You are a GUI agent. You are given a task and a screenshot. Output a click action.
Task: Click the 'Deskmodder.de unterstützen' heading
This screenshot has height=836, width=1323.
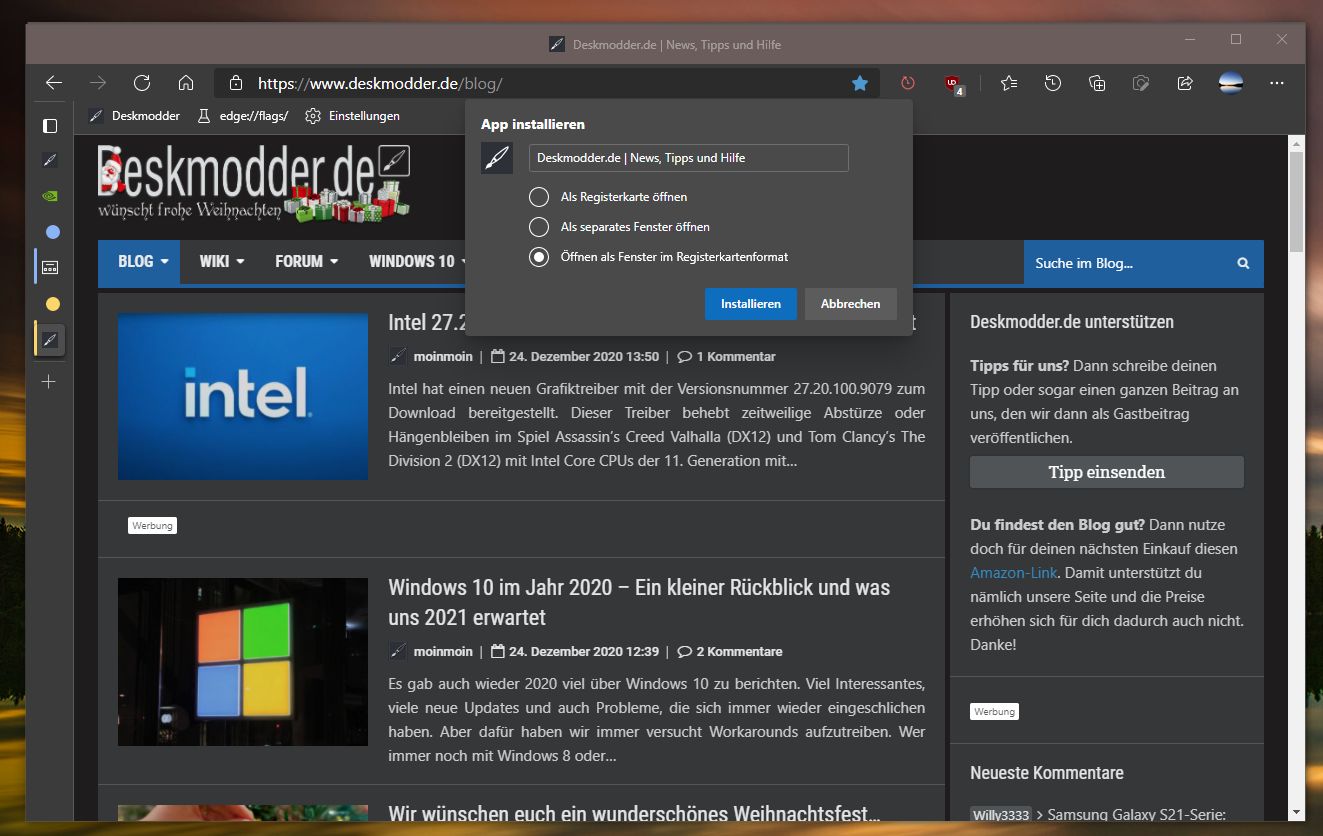tap(1072, 322)
